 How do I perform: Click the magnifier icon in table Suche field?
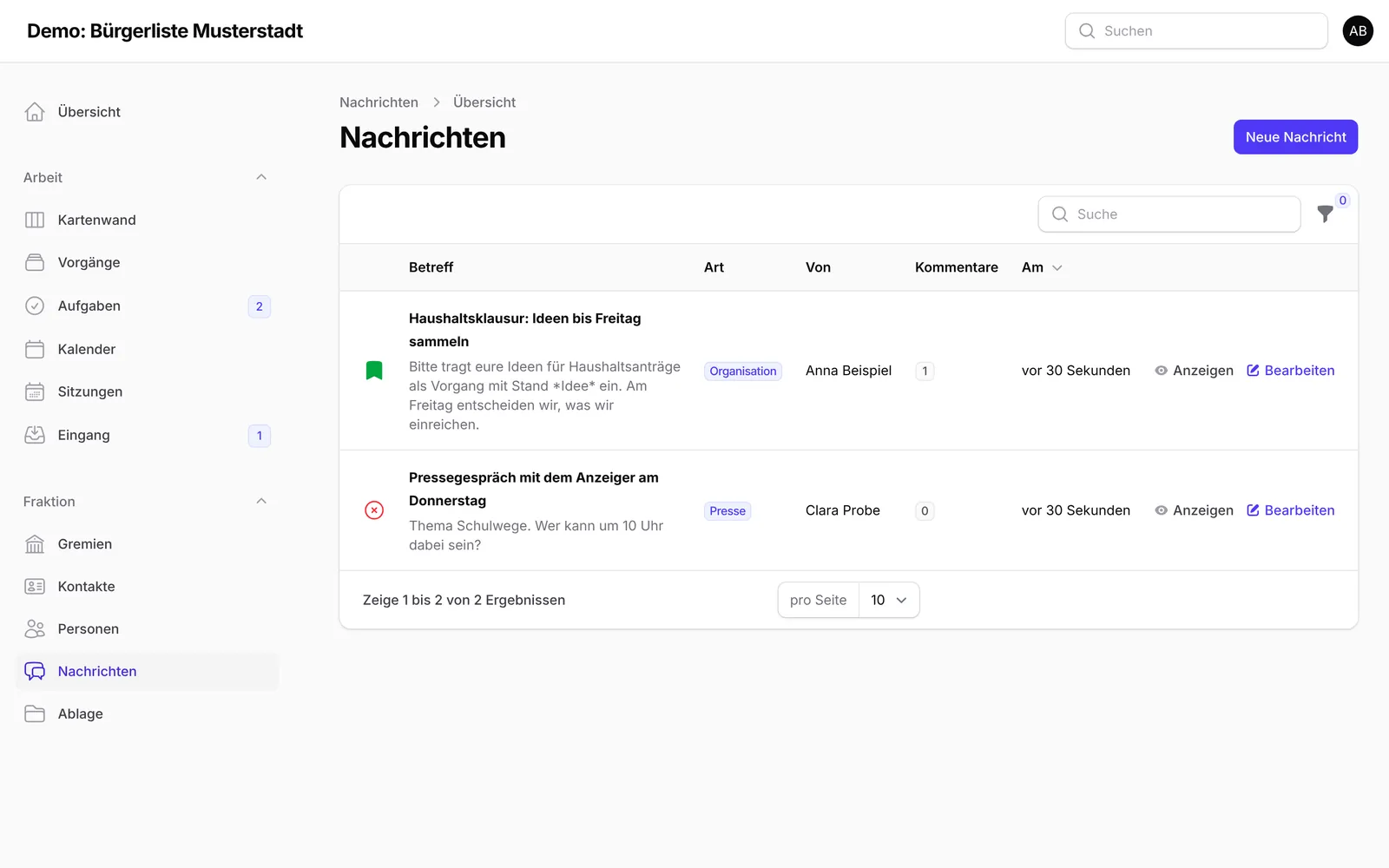[1060, 214]
